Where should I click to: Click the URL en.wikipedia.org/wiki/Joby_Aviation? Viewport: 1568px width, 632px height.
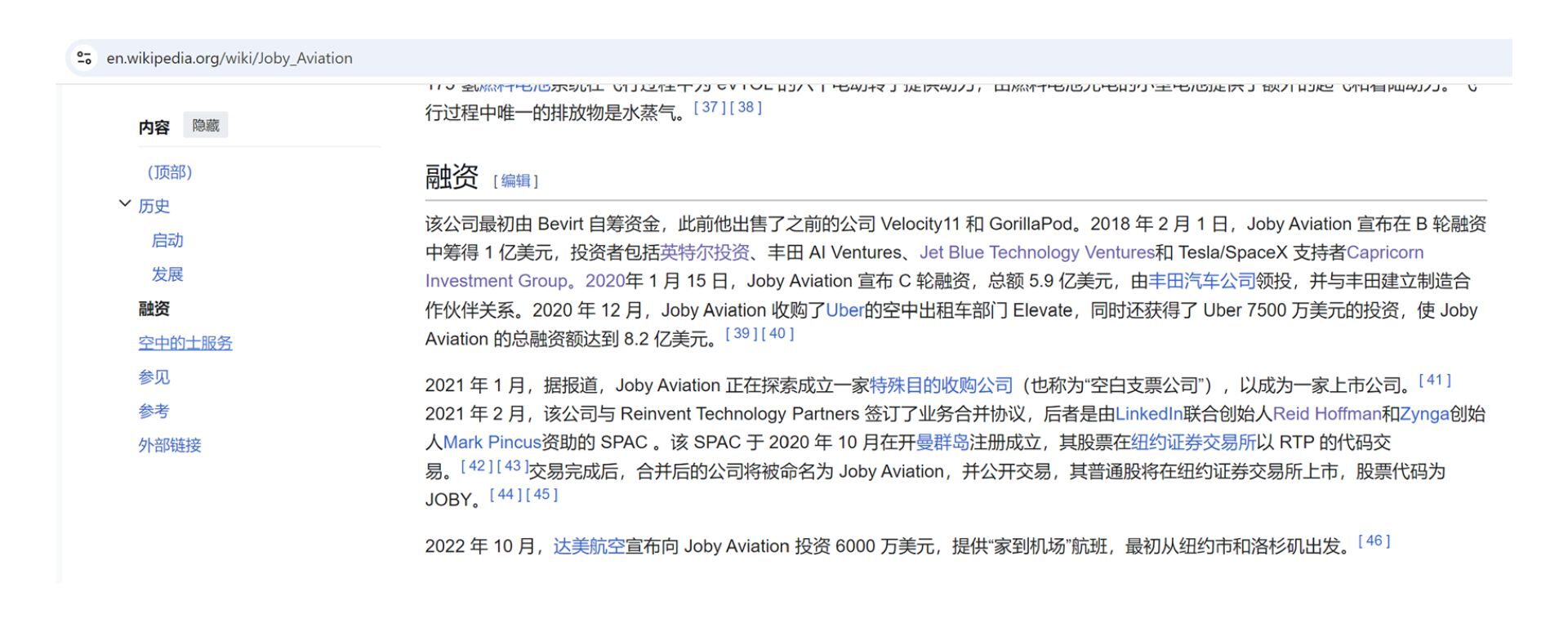[229, 58]
